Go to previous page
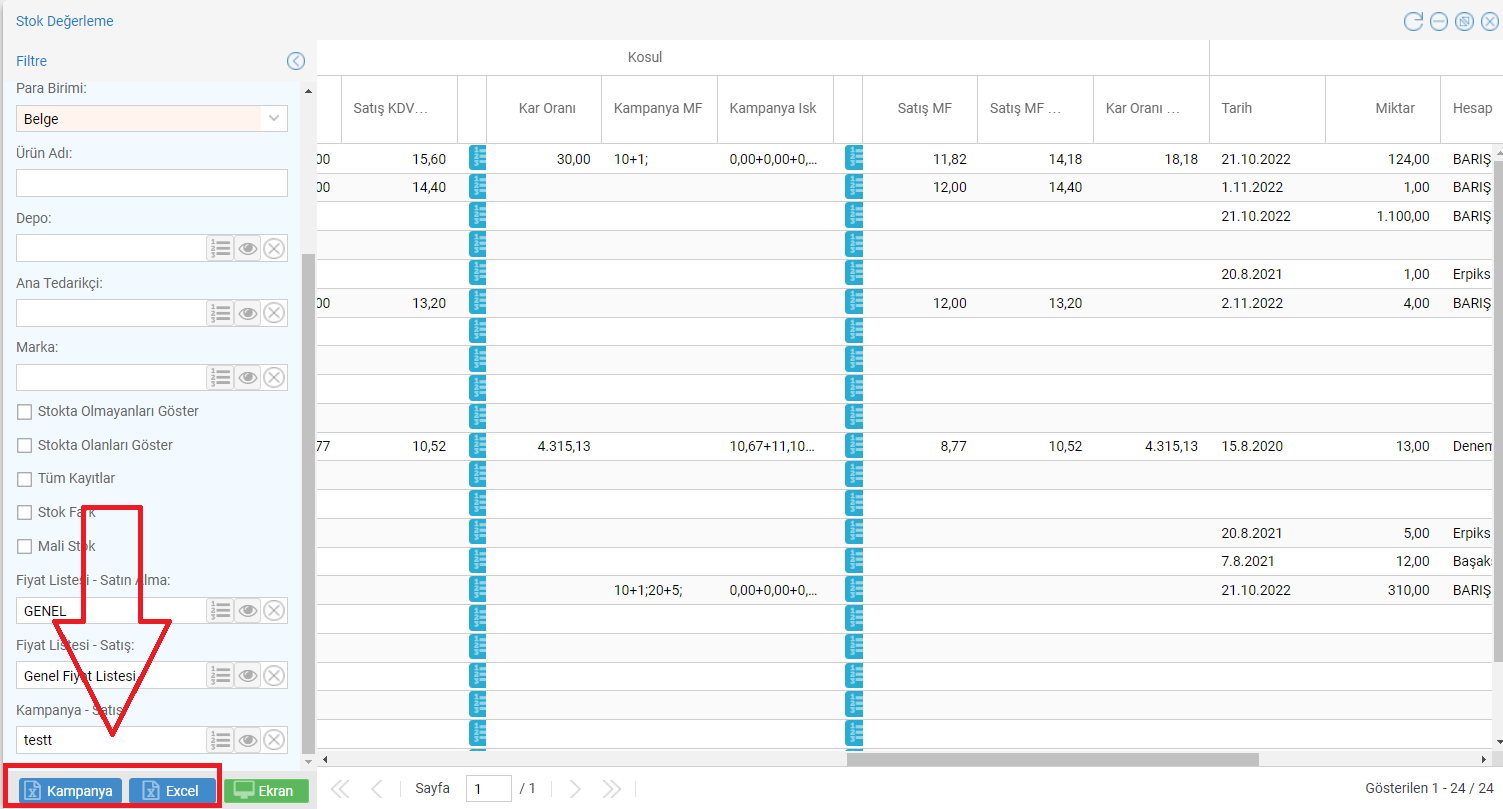 376,789
